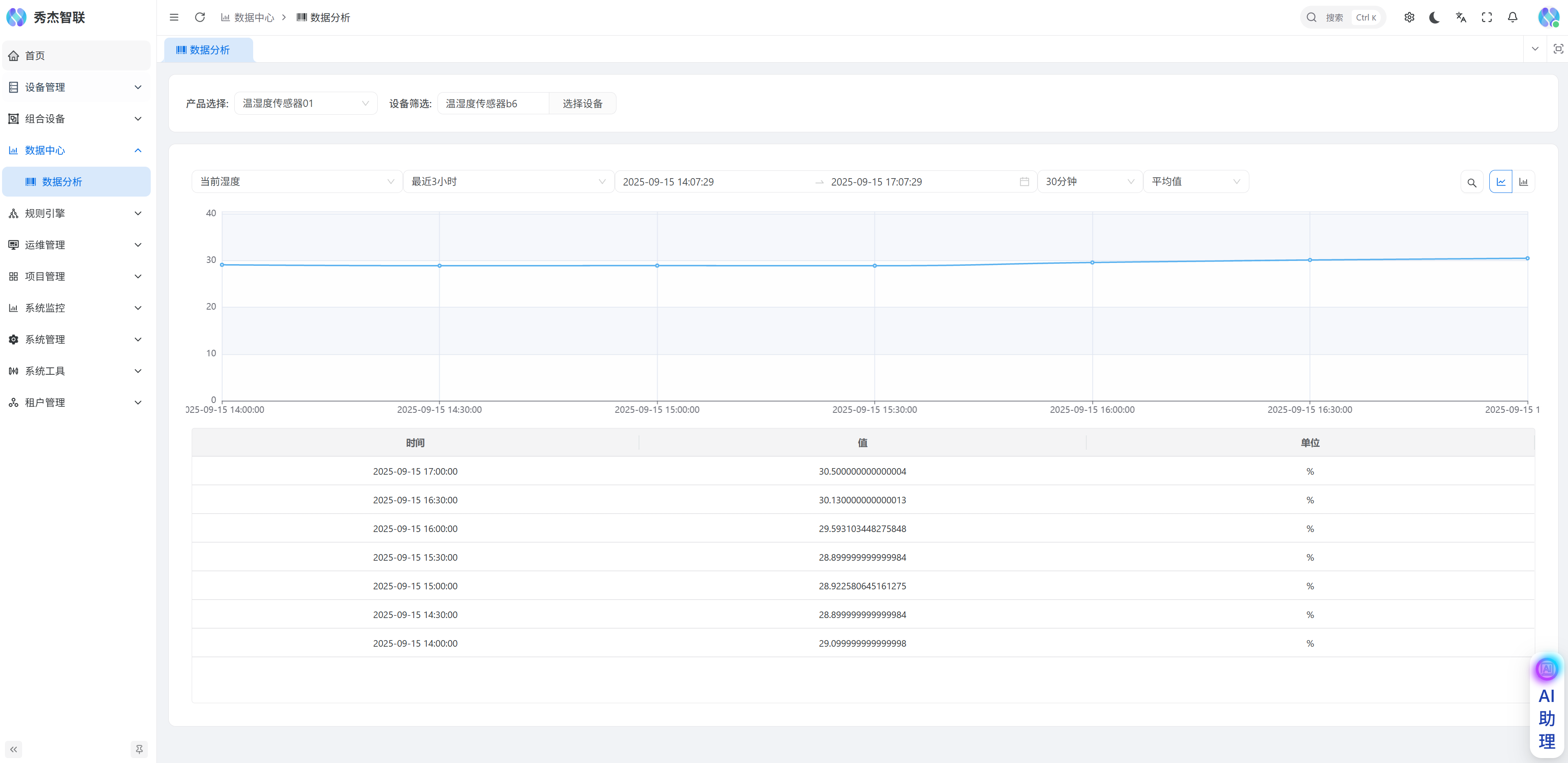The height and width of the screenshot is (763, 1568).
Task: Expand the 设备管理 sidebar menu
Action: click(76, 87)
